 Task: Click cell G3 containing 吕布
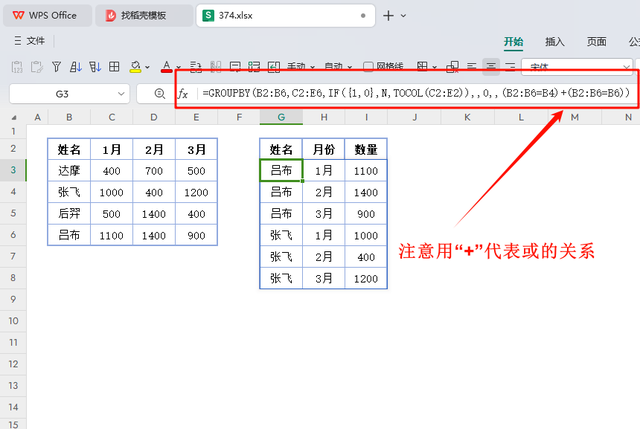281,170
